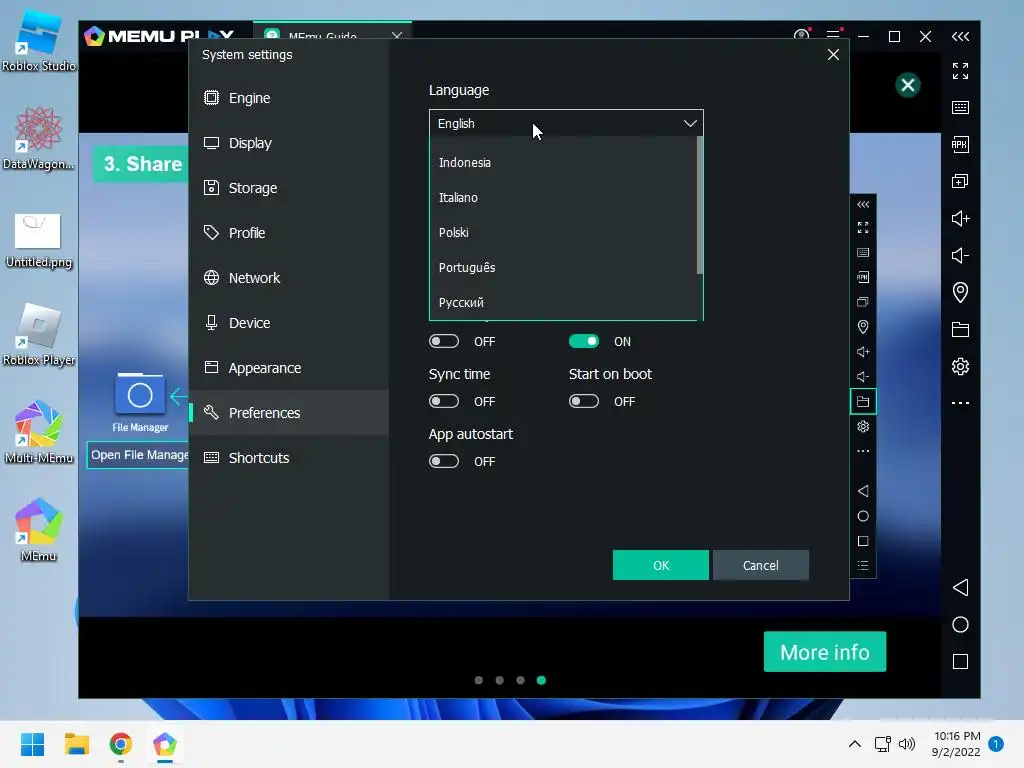Image resolution: width=1024 pixels, height=768 pixels.
Task: Click the gear icon in guide sidebar
Action: [x=863, y=426]
